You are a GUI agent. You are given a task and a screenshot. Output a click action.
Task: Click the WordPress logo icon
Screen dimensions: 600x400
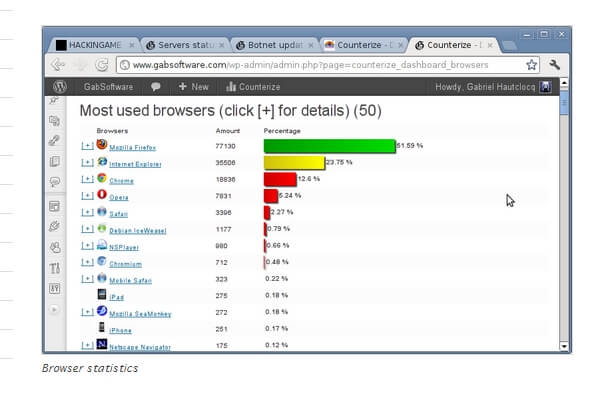pyautogui.click(x=60, y=87)
